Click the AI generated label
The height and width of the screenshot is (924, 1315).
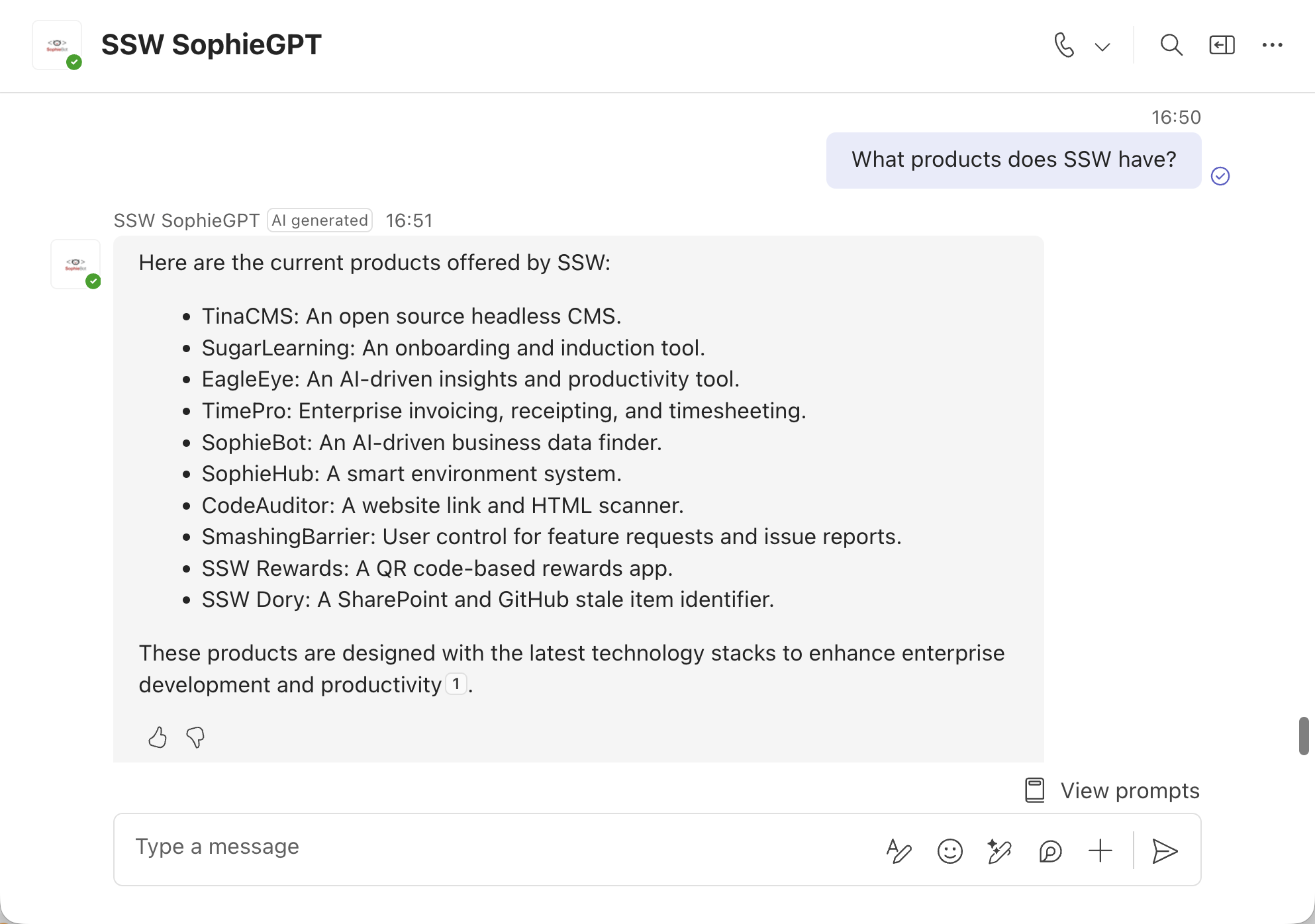[x=320, y=220]
